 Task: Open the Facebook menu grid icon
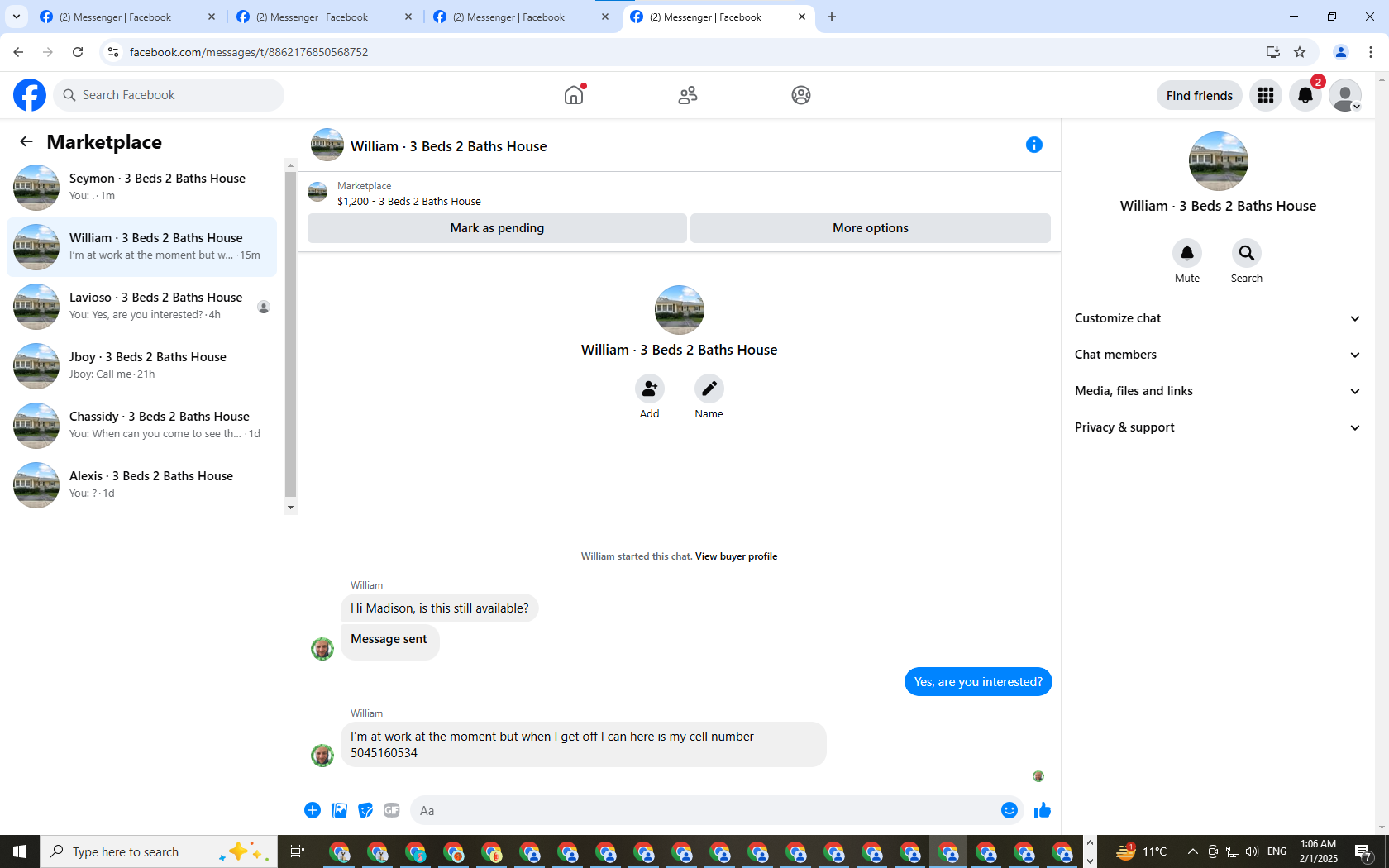click(1266, 95)
